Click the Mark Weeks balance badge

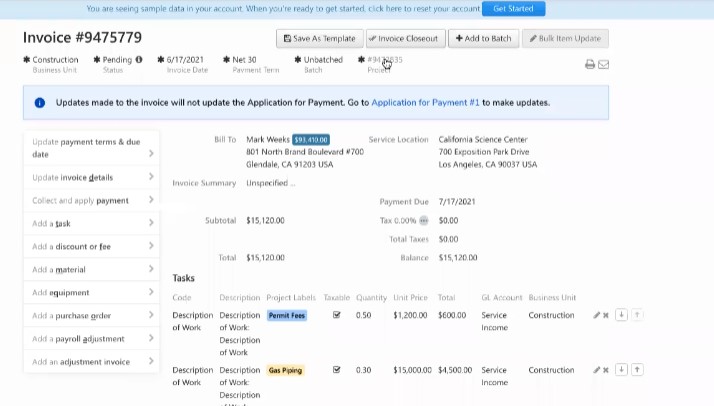pyautogui.click(x=311, y=140)
